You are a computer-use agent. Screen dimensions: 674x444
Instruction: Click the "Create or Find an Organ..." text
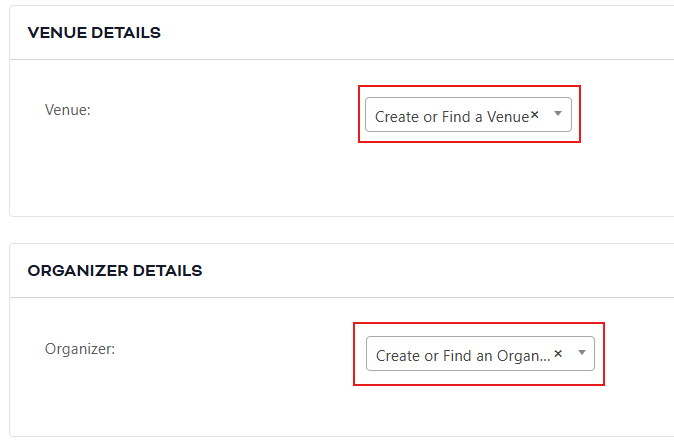click(462, 355)
